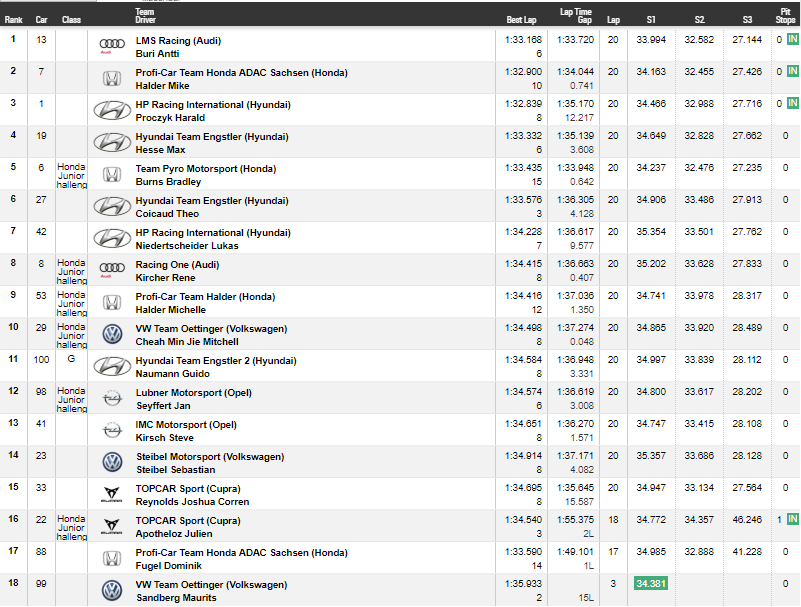
Task: Click Honda Junior Challenge class for car 6
Action: click(72, 176)
